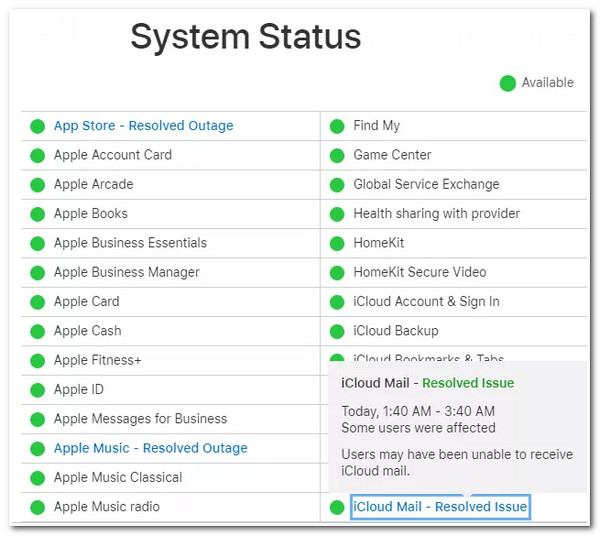Viewport: 600px width, 536px height.
Task: Select the Apple Cash text
Action: pyautogui.click(x=88, y=331)
